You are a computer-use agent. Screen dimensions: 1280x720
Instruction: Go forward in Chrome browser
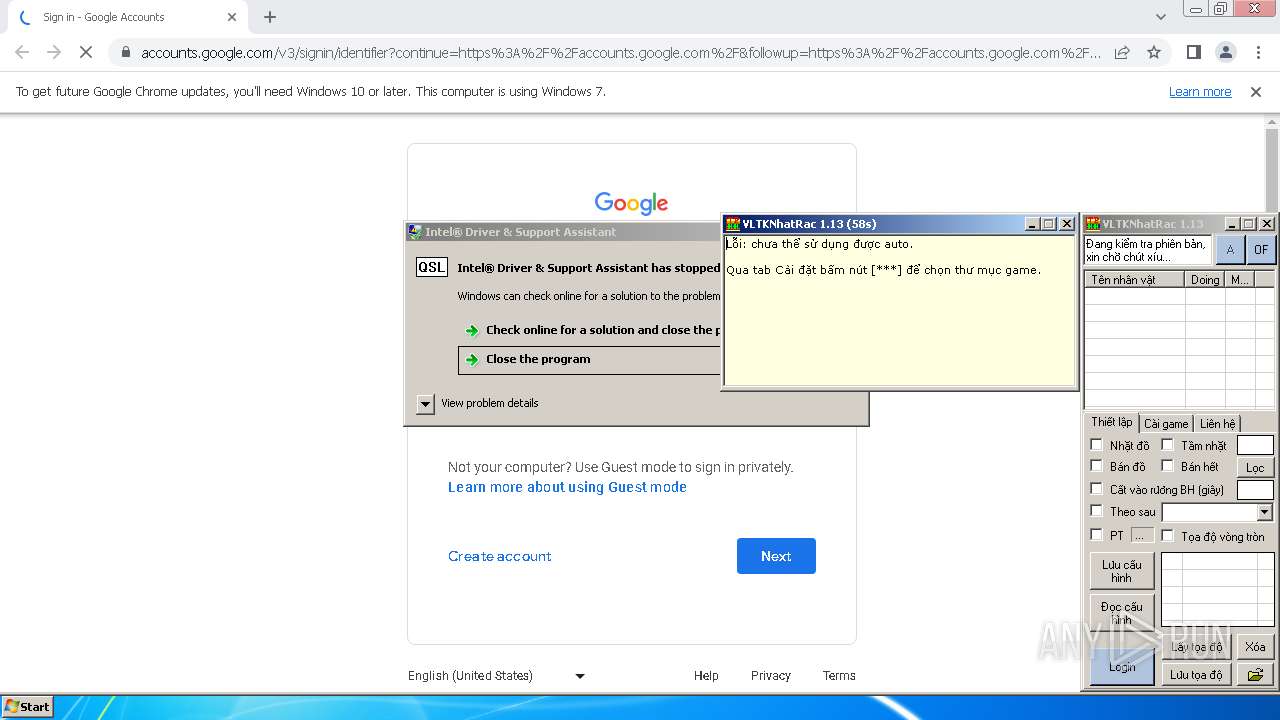tap(54, 52)
